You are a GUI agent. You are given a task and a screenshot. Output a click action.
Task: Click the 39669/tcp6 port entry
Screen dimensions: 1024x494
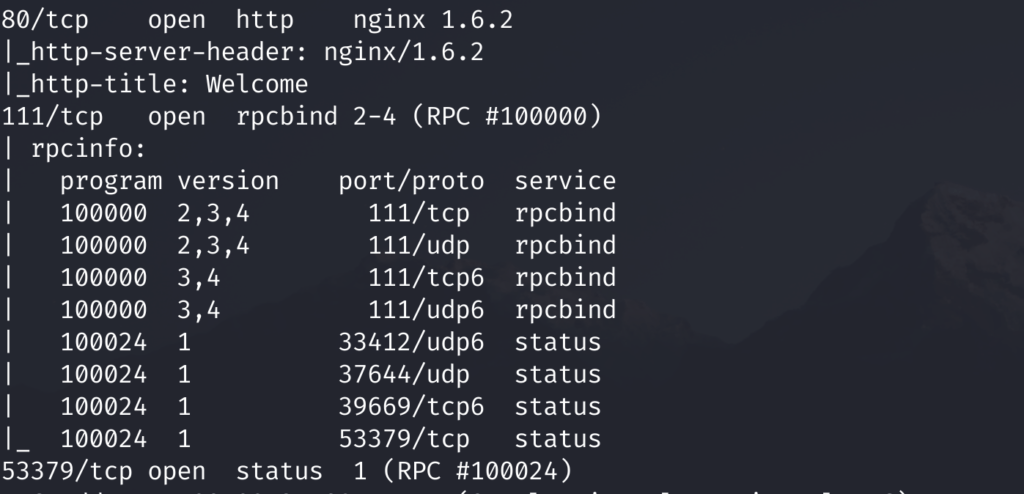(x=411, y=406)
